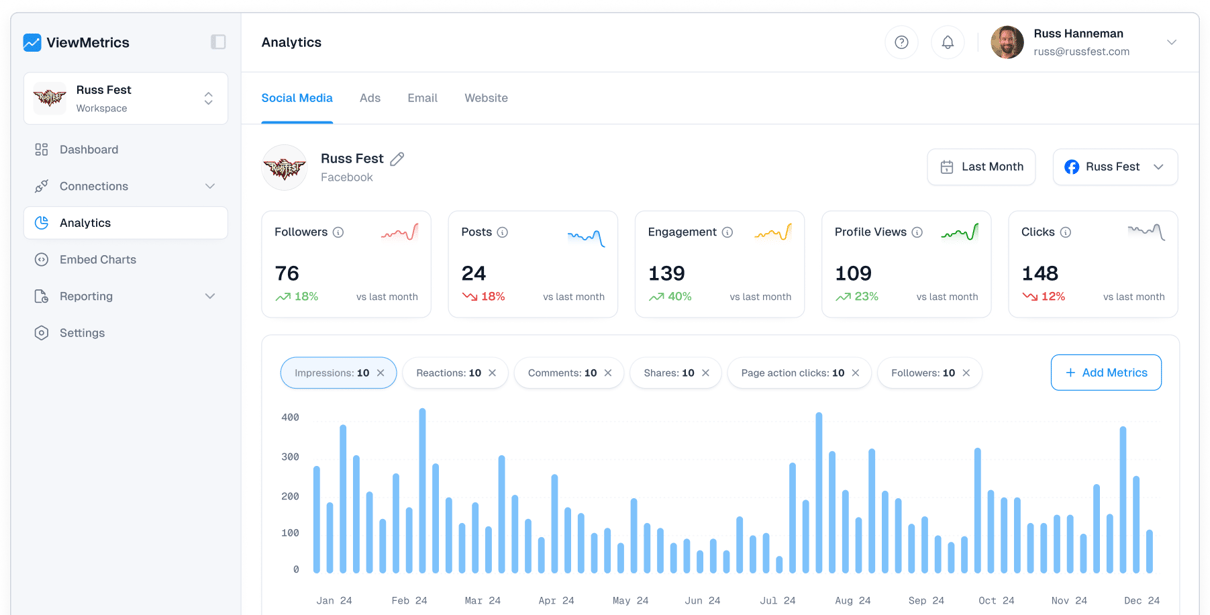
Task: Open the Dashboard sidebar icon
Action: tap(41, 148)
